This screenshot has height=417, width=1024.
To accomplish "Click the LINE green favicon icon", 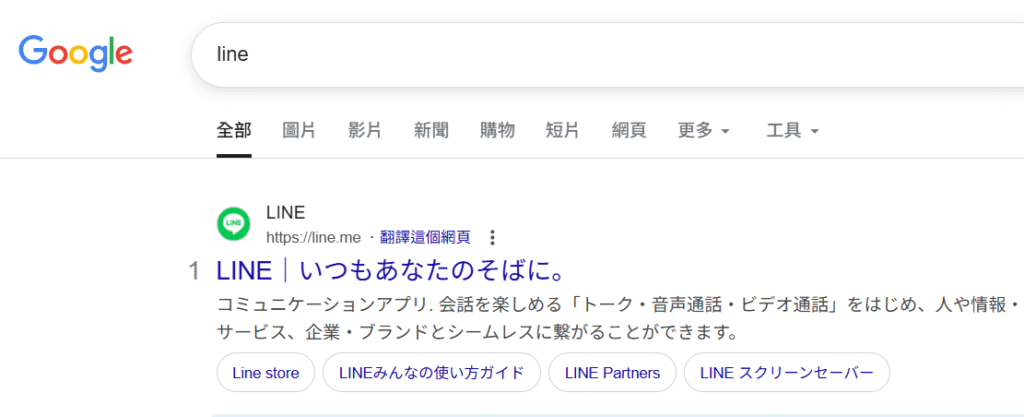I will pyautogui.click(x=234, y=224).
